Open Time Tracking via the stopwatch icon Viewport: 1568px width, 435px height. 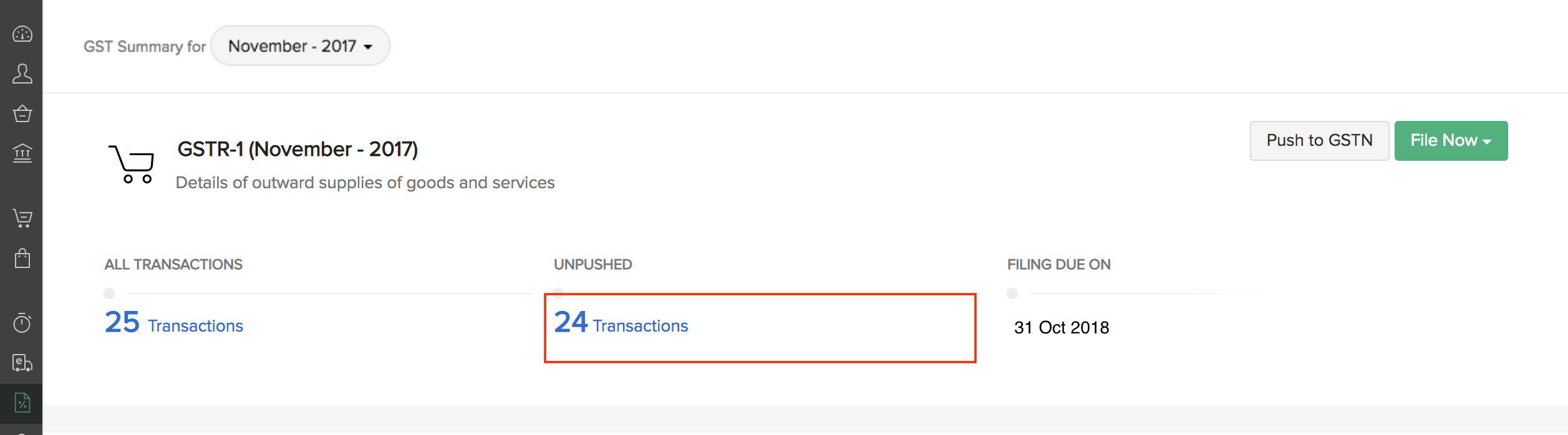[x=22, y=323]
